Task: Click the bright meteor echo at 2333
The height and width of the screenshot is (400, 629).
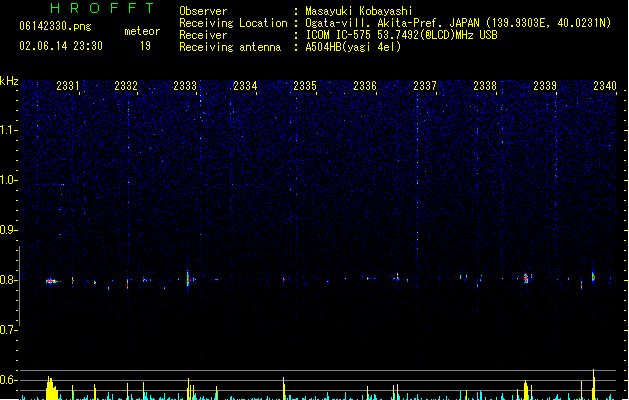Action: 188,278
